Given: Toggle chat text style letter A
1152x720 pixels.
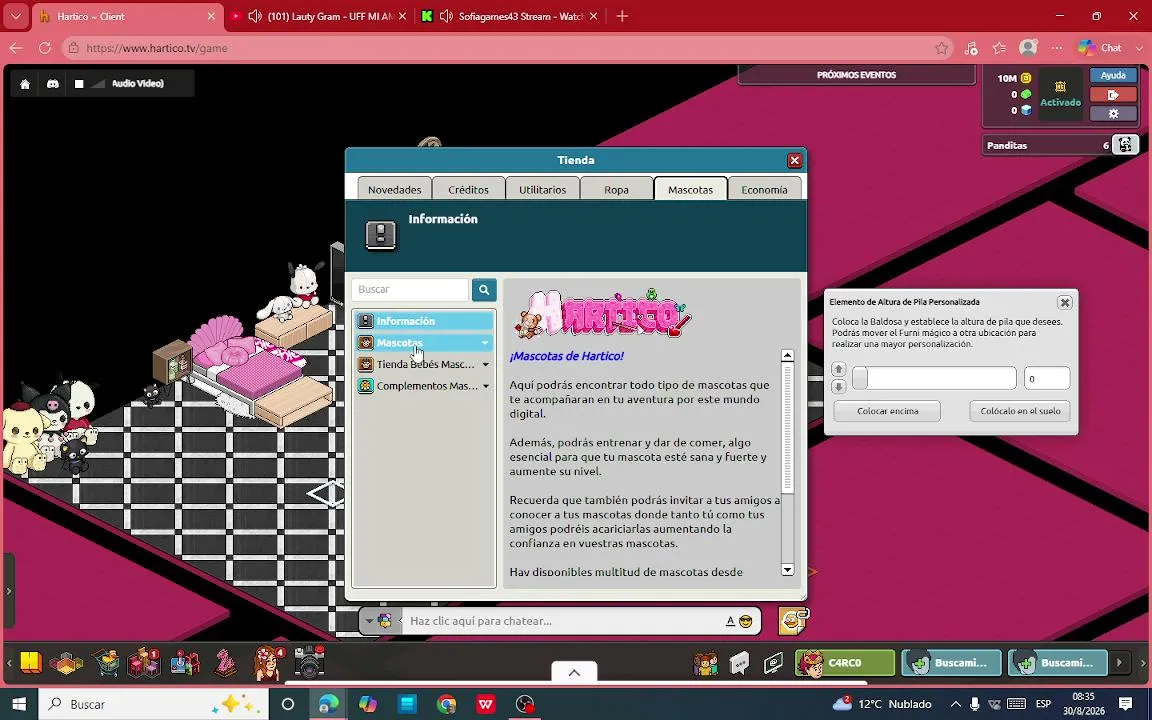Looking at the screenshot, I should [730, 622].
